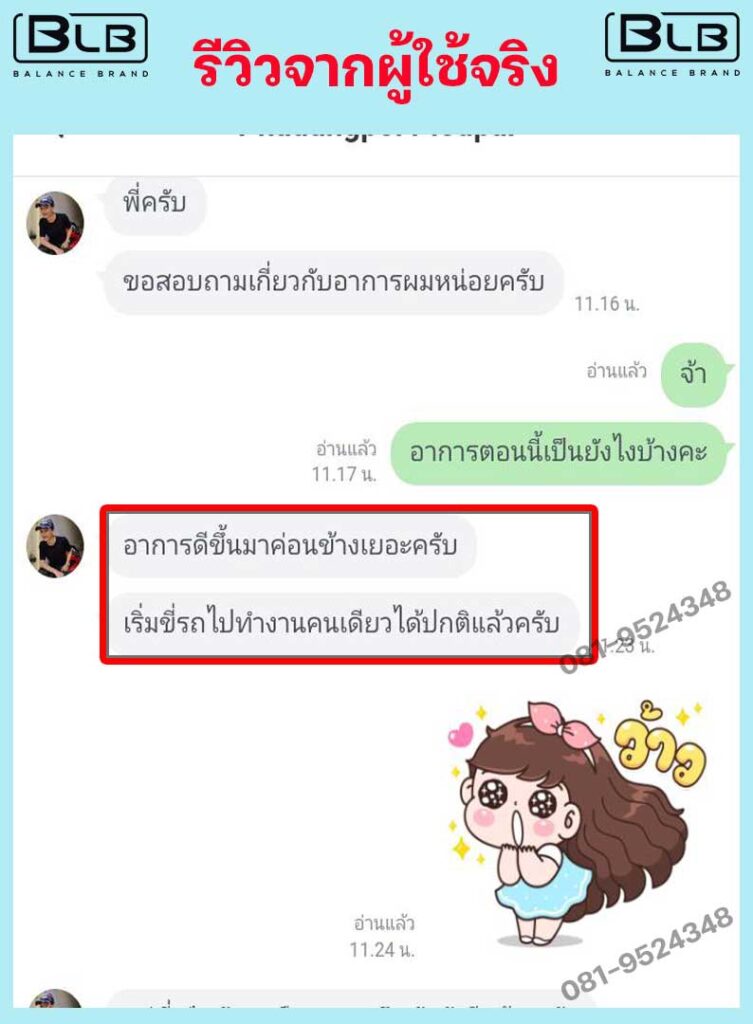Image resolution: width=753 pixels, height=1024 pixels.
Task: Select the 'พี่ครับ' chat bubble
Action: click(155, 203)
